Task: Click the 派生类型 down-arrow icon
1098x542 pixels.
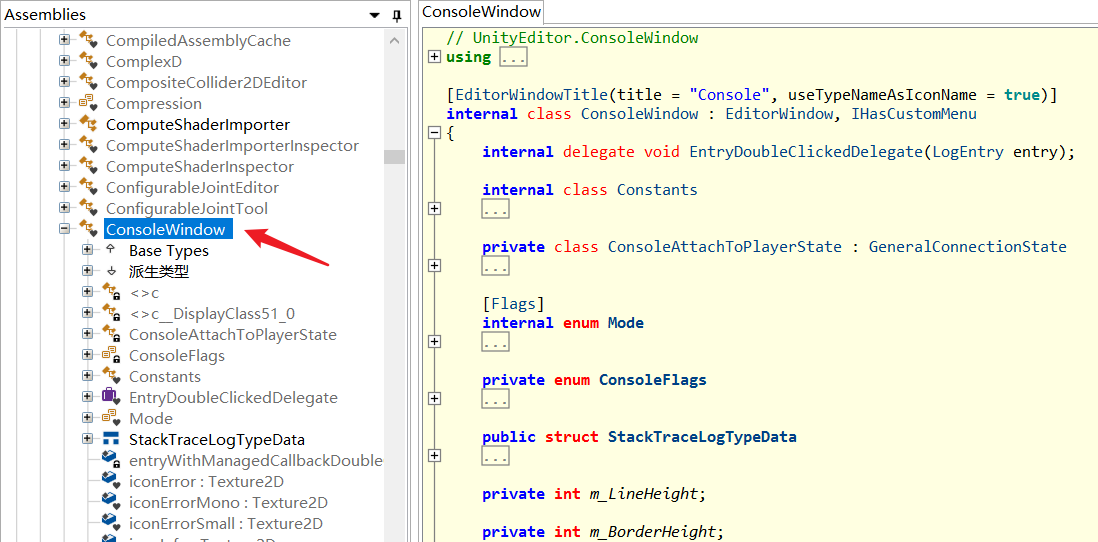Action: [110, 271]
